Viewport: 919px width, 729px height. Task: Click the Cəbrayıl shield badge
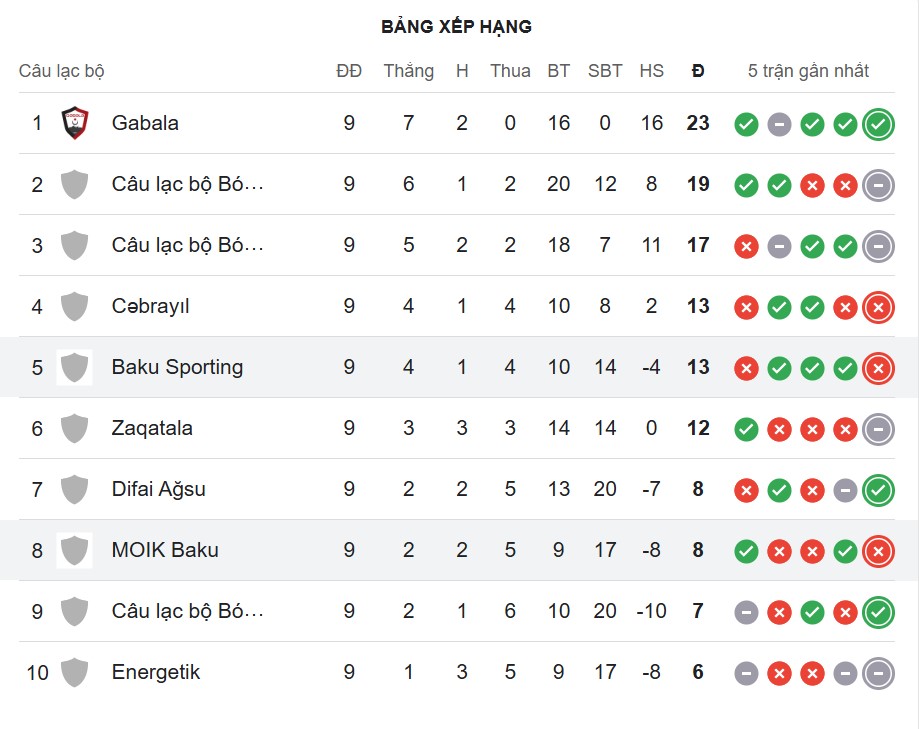pos(74,306)
